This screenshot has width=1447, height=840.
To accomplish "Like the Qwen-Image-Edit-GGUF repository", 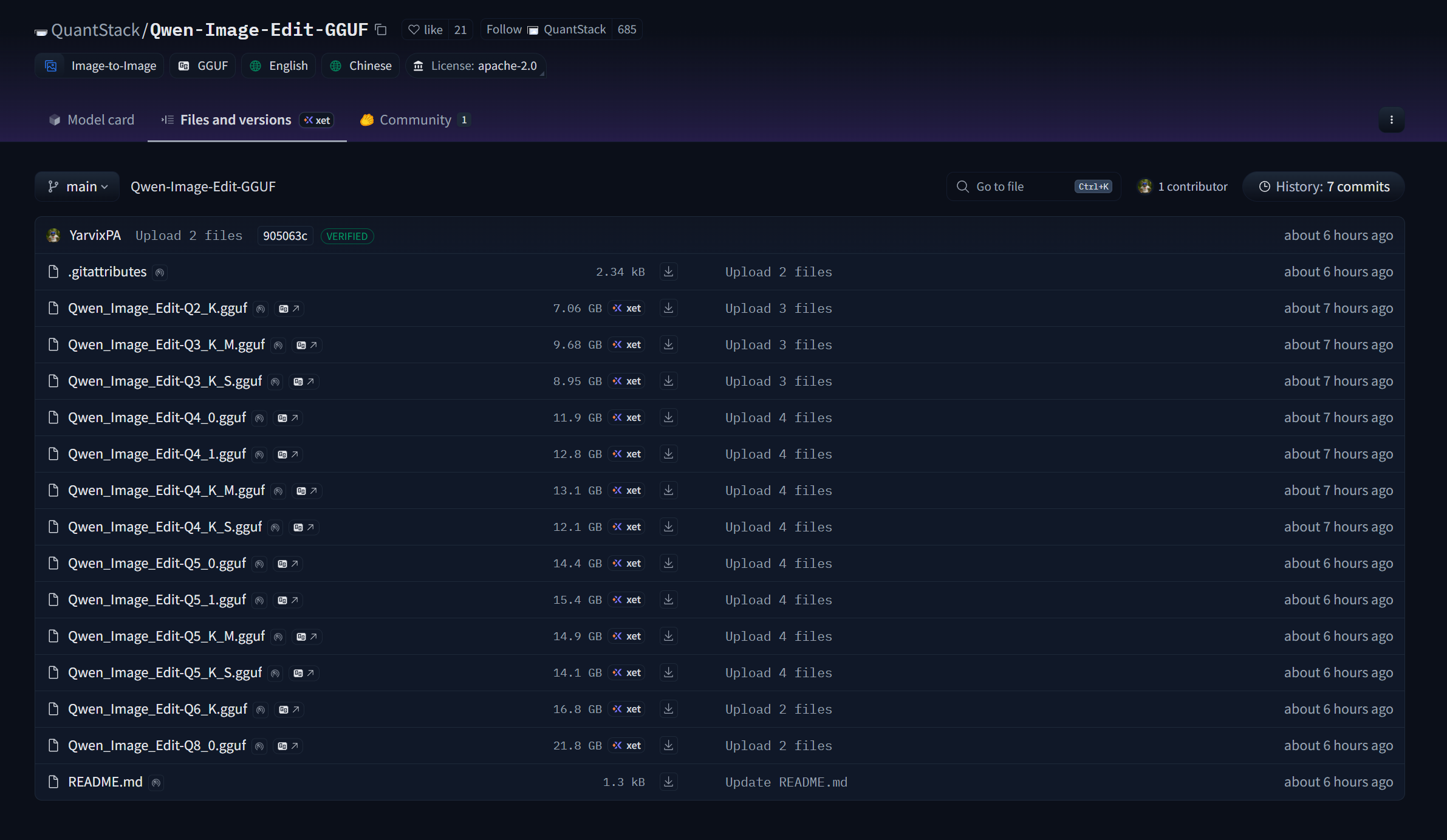I will (x=425, y=30).
